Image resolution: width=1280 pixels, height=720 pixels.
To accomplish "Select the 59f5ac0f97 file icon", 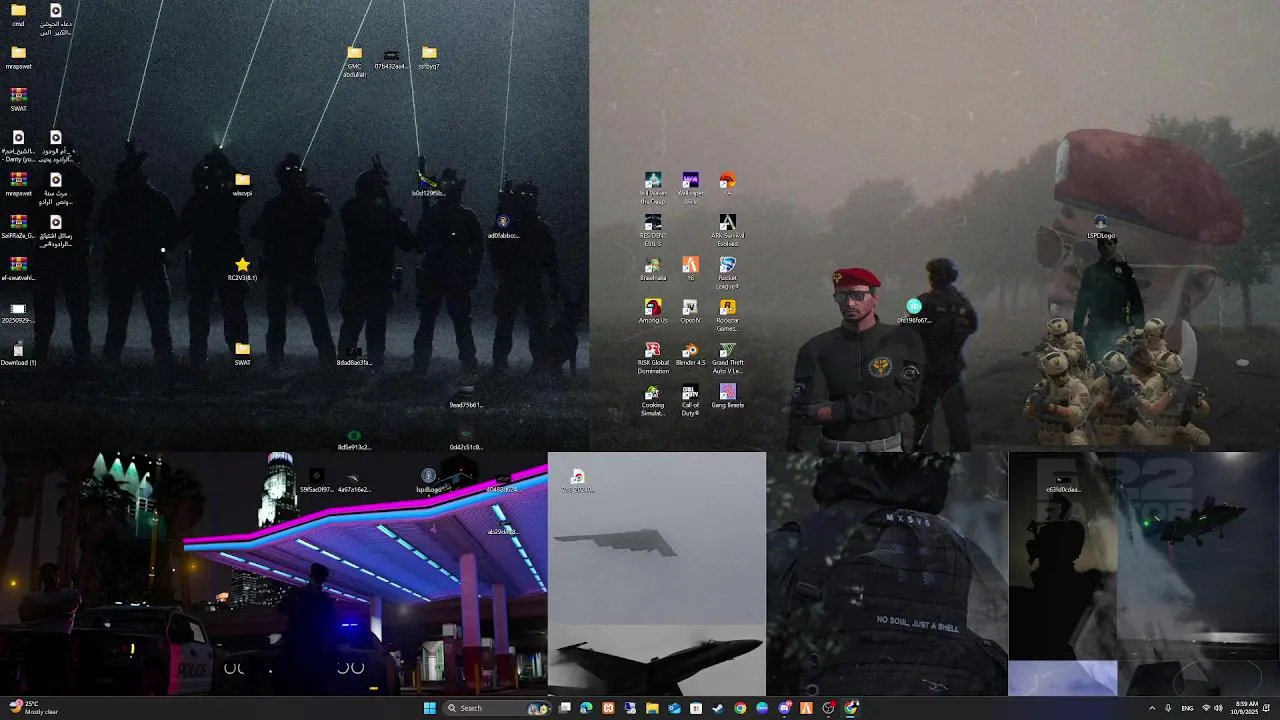I will pyautogui.click(x=316, y=481).
